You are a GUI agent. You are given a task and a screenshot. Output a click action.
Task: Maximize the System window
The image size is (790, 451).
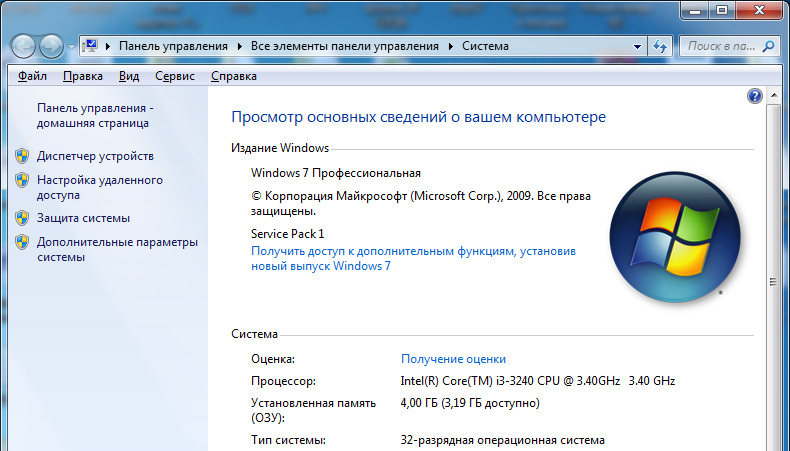click(717, 8)
